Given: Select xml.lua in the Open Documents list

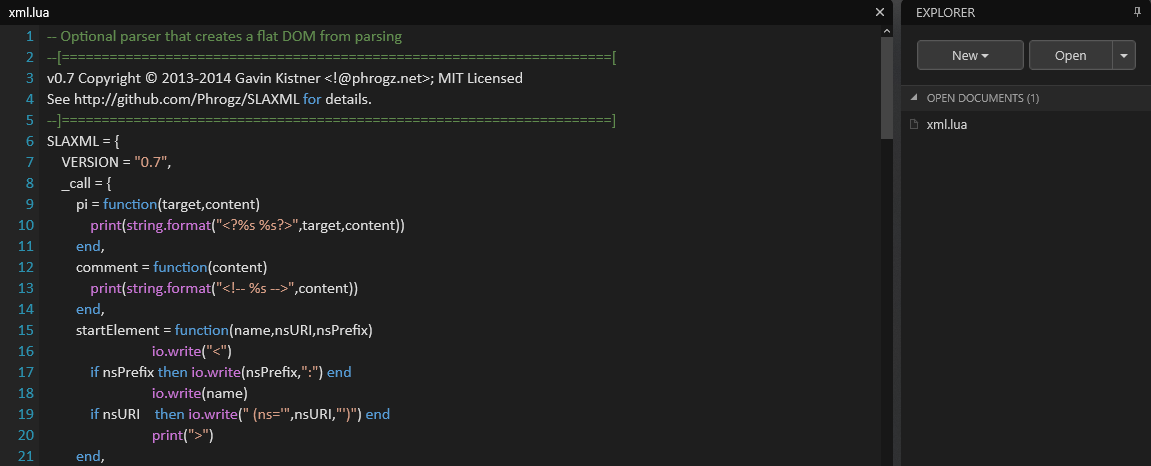Looking at the screenshot, I should (947, 125).
